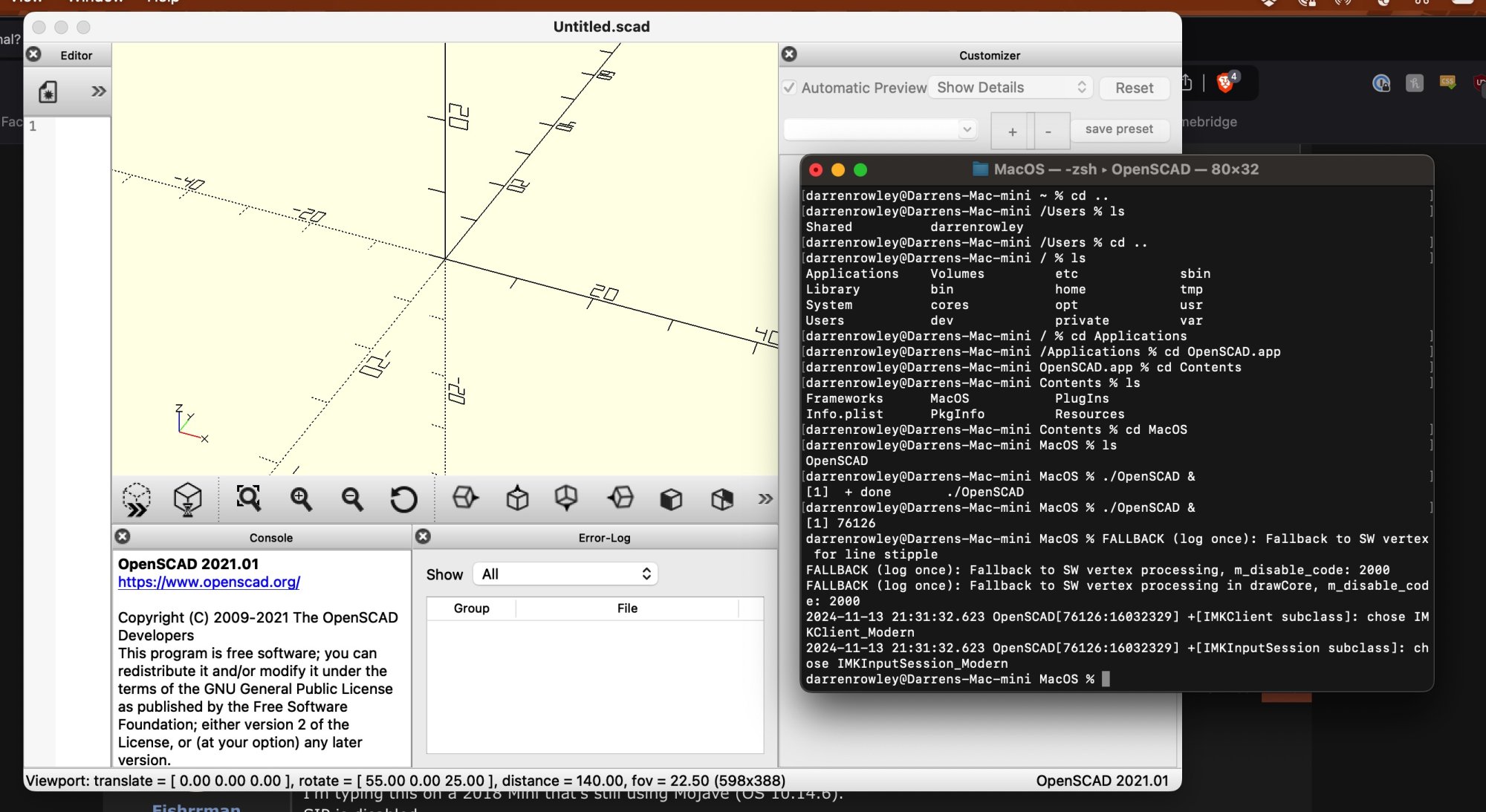Click the Frameworks entry in Terminal listing

844,398
